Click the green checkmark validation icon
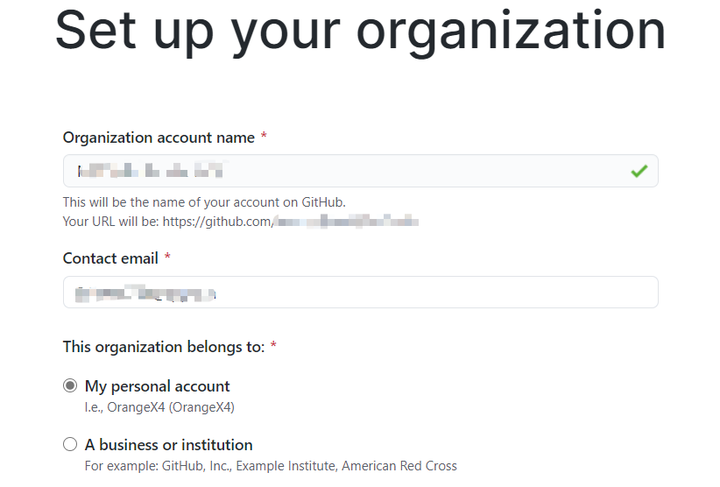The image size is (720, 487). 639,171
